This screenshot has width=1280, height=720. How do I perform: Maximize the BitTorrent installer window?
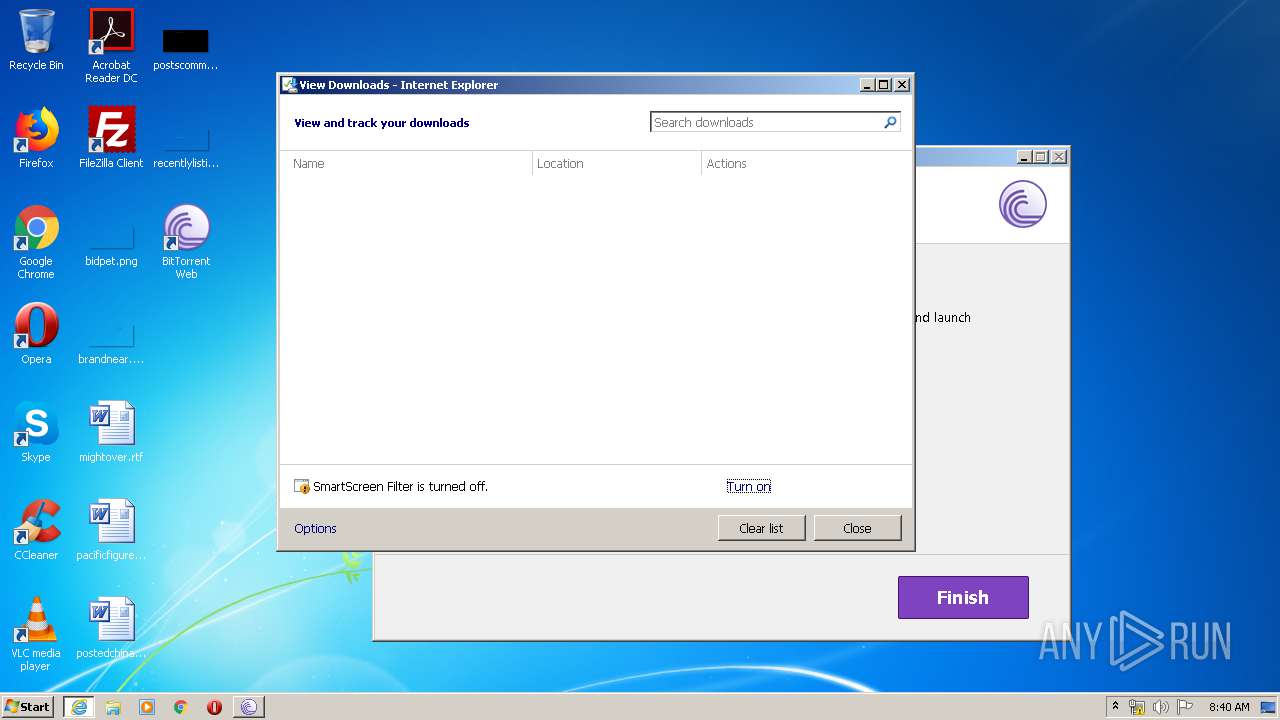pyautogui.click(x=1041, y=157)
